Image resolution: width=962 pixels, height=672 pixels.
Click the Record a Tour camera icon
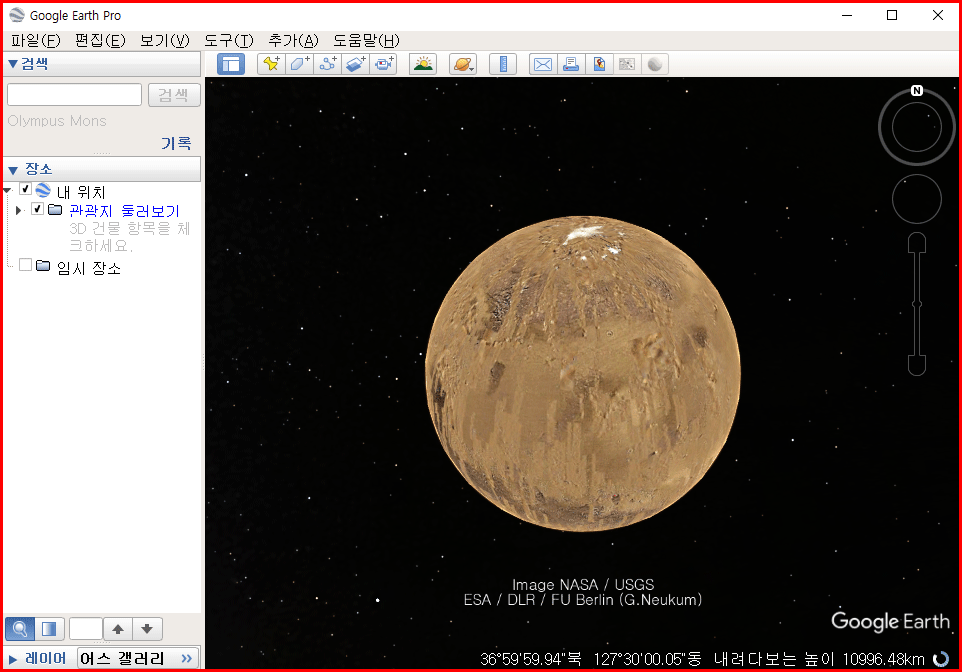point(384,64)
